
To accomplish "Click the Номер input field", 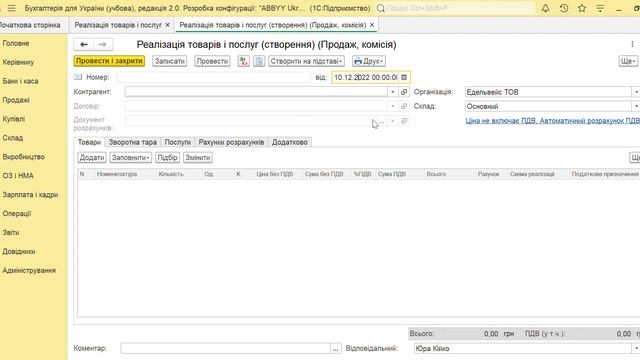I will (214, 77).
